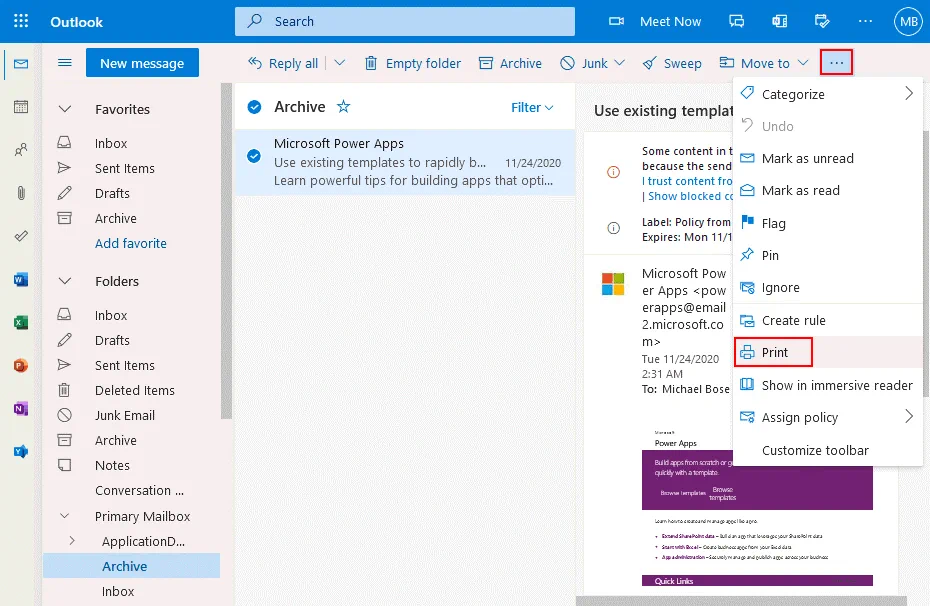Viewport: 930px width, 606px height.
Task: Select Print from the context menu
Action: [774, 352]
